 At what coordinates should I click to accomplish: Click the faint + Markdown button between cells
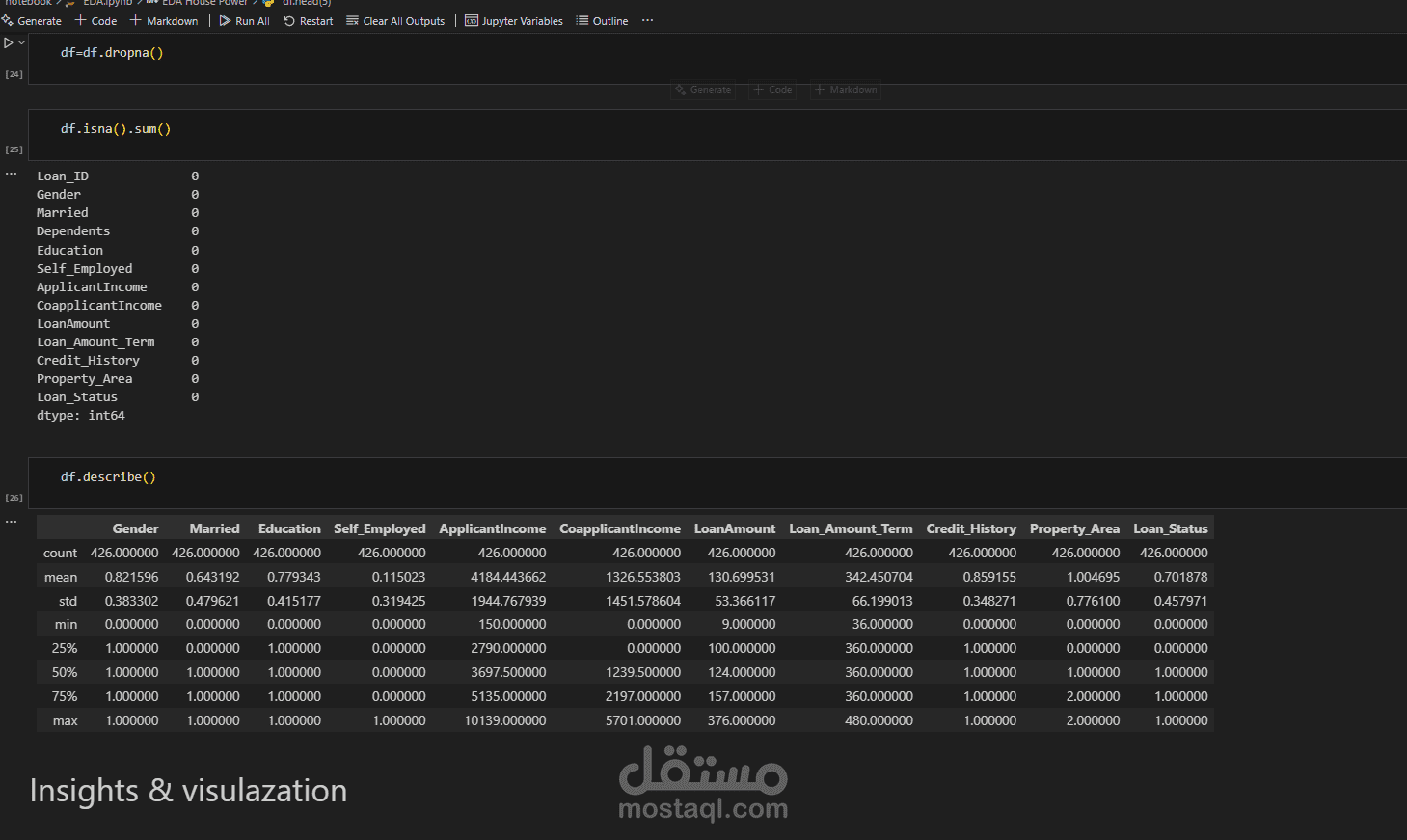846,90
